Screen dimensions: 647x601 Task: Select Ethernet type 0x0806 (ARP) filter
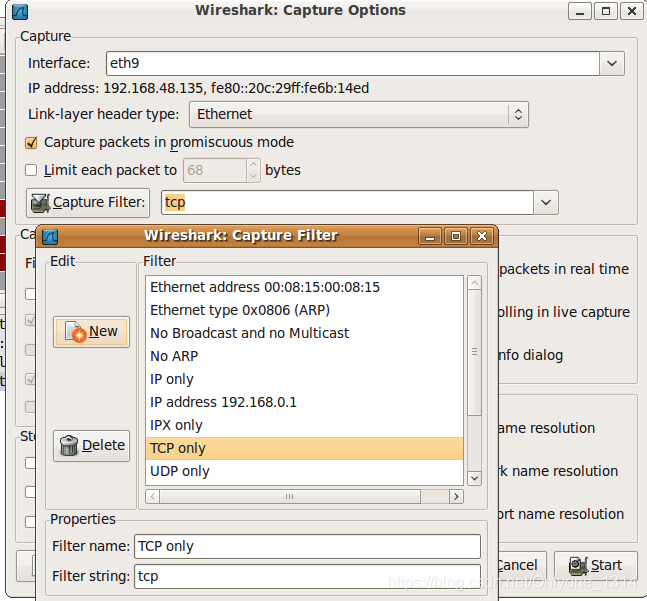(x=305, y=310)
